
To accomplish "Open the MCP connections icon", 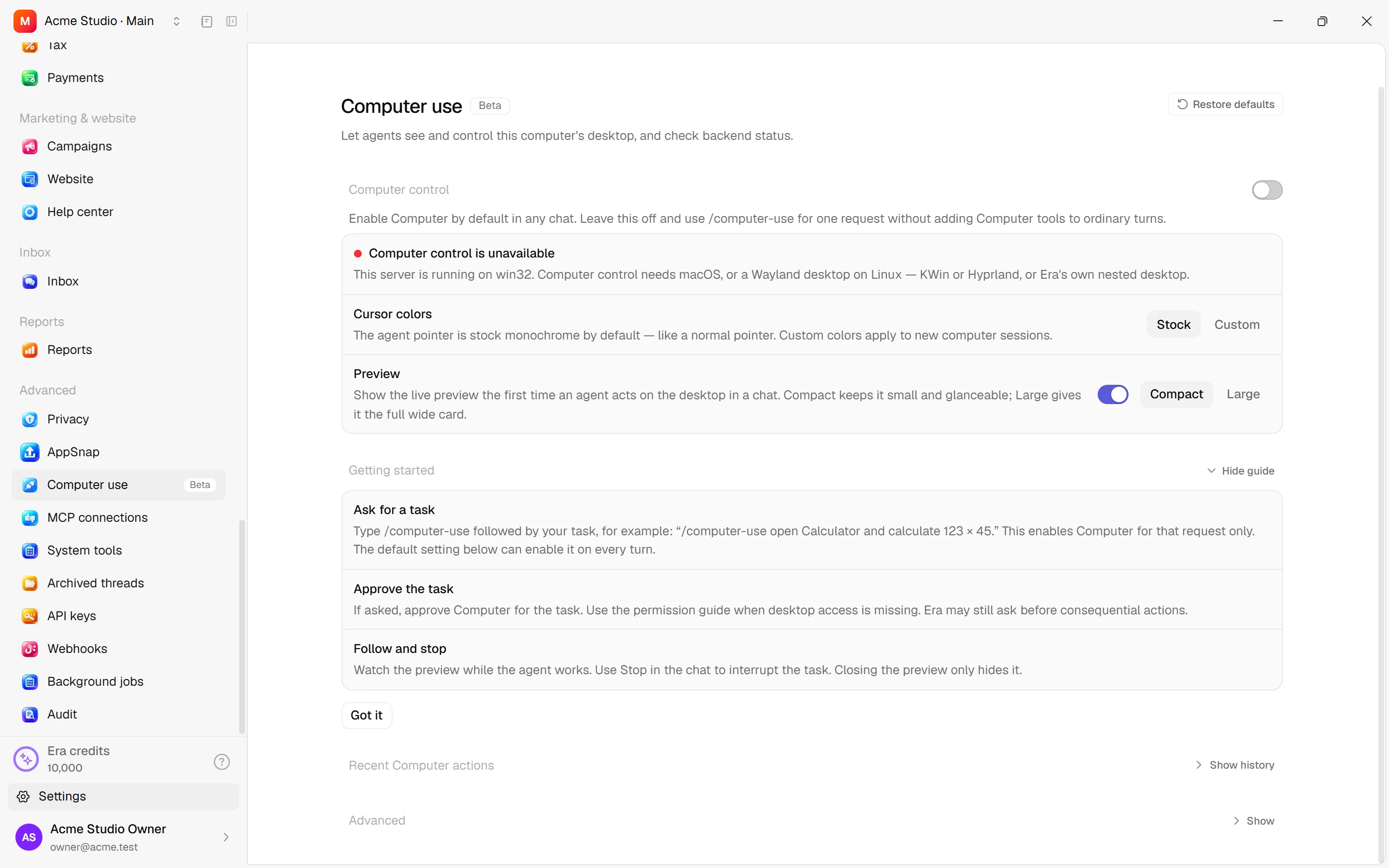I will [30, 517].
